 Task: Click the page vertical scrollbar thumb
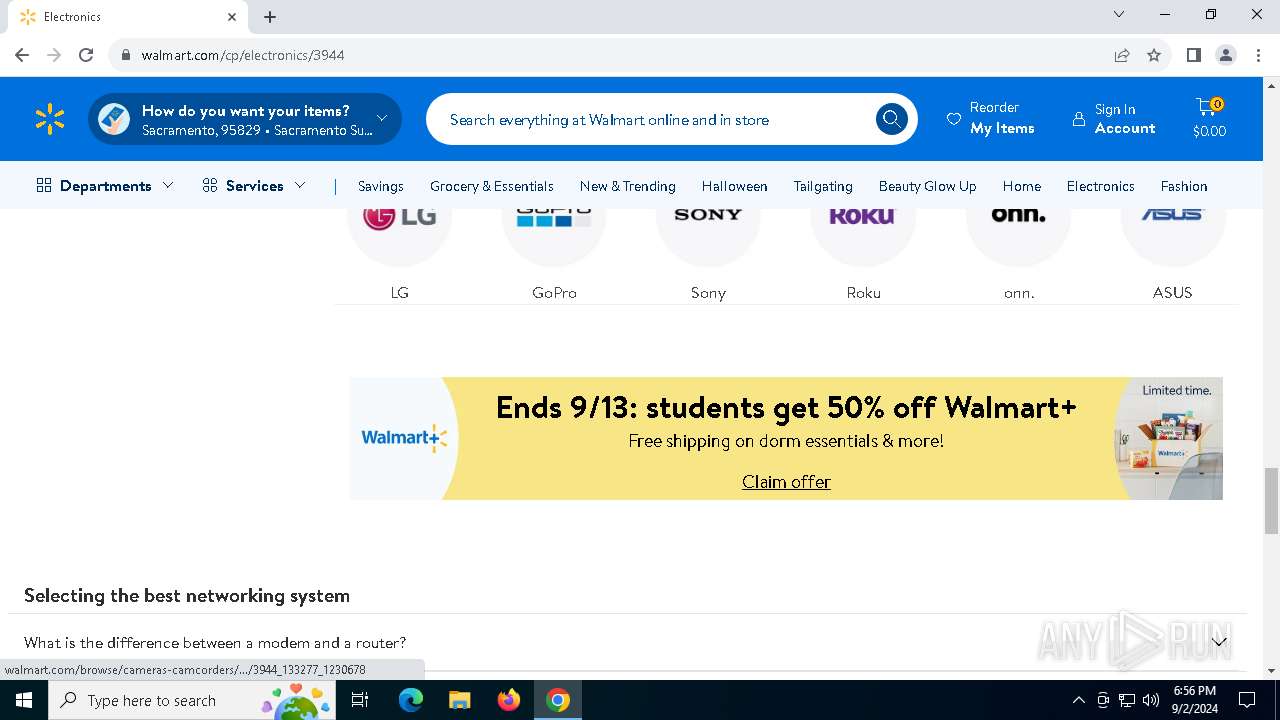1271,500
